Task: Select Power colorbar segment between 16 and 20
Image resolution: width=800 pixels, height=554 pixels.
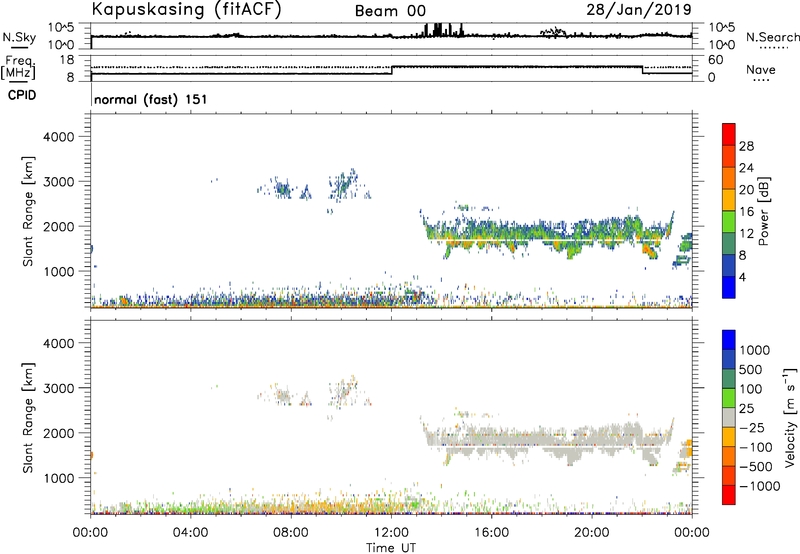Action: [x=729, y=200]
